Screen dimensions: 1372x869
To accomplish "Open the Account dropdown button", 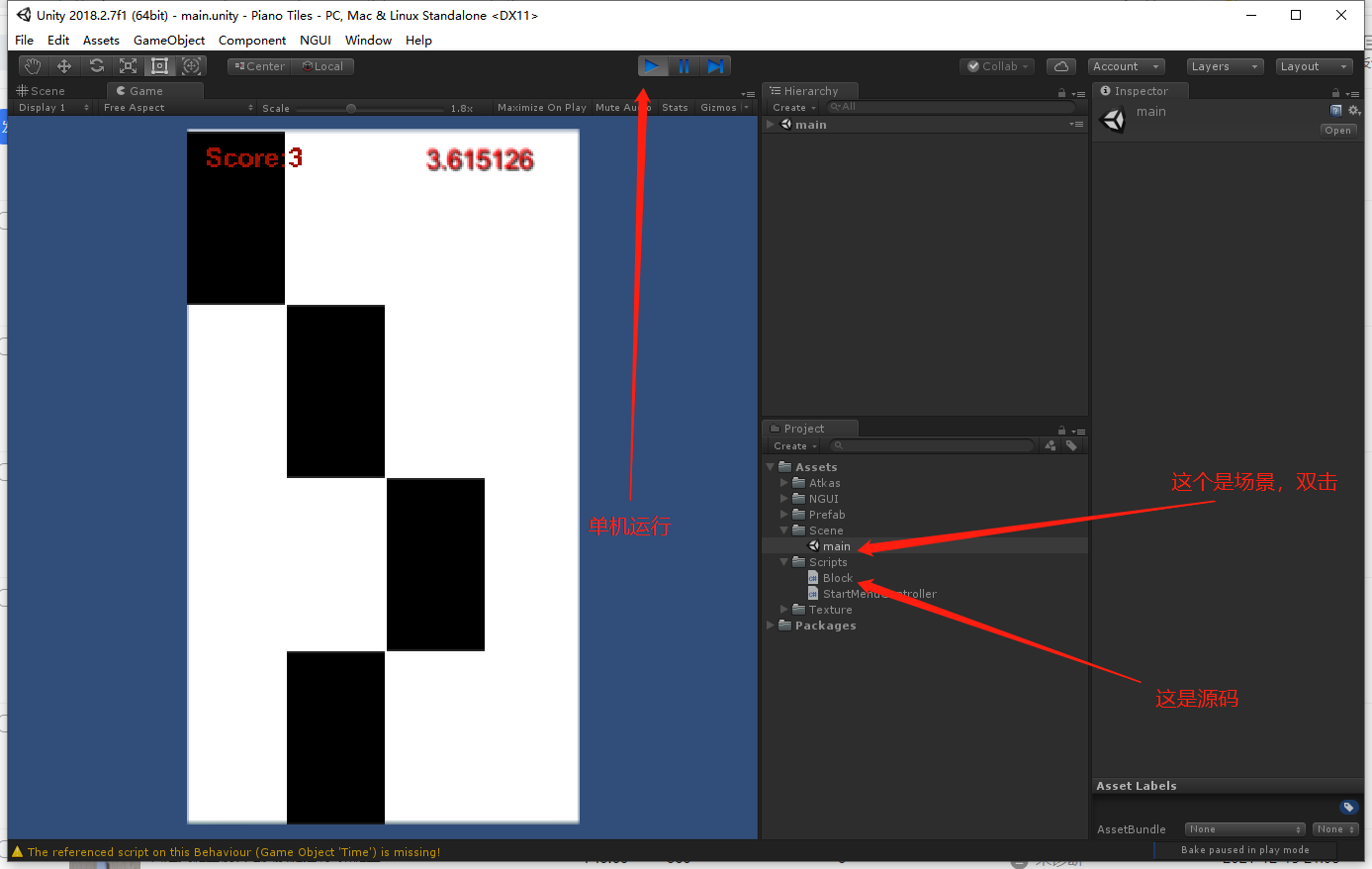I will pos(1127,66).
